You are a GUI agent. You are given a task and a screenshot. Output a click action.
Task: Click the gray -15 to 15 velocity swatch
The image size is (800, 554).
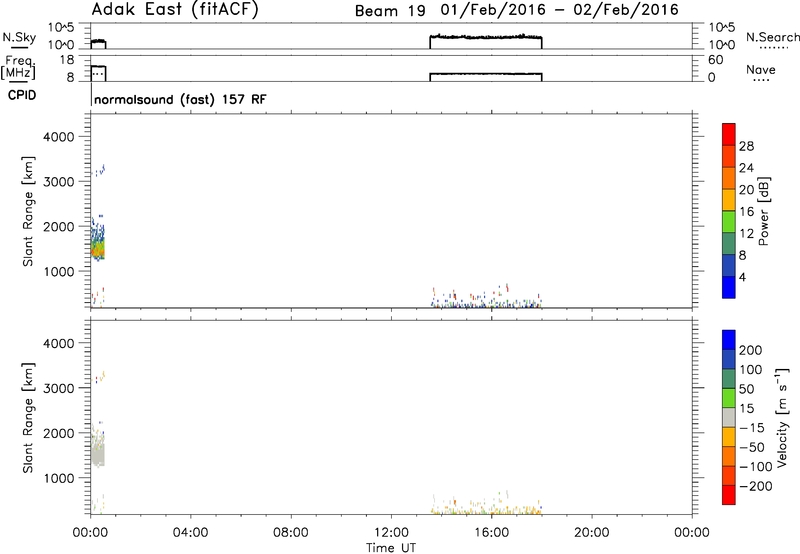[x=729, y=417]
